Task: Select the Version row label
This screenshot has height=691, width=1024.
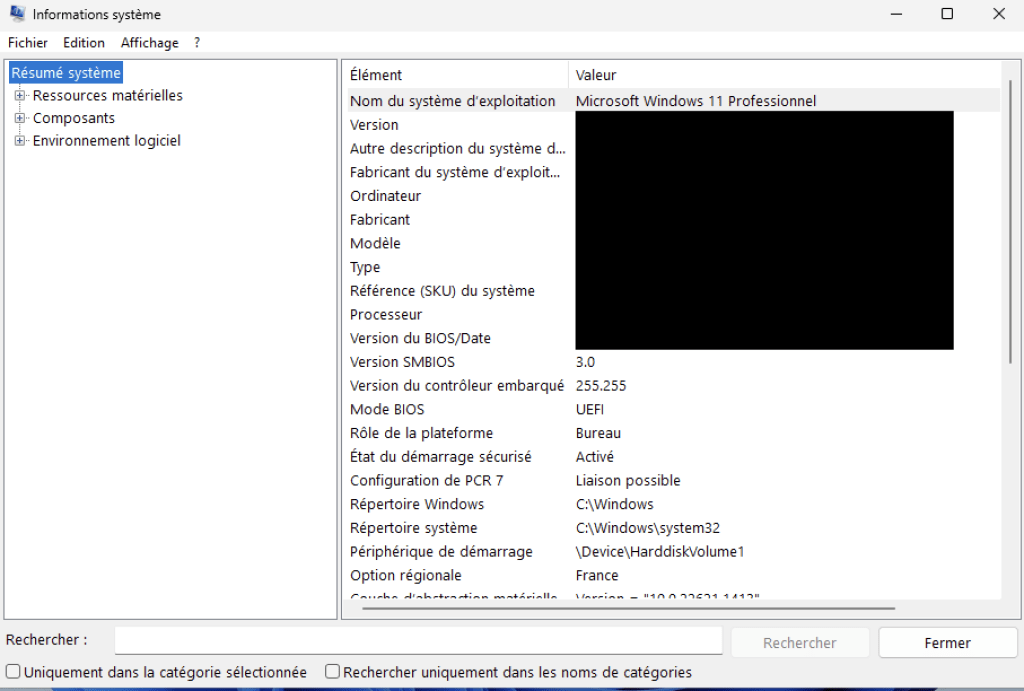Action: 374,125
